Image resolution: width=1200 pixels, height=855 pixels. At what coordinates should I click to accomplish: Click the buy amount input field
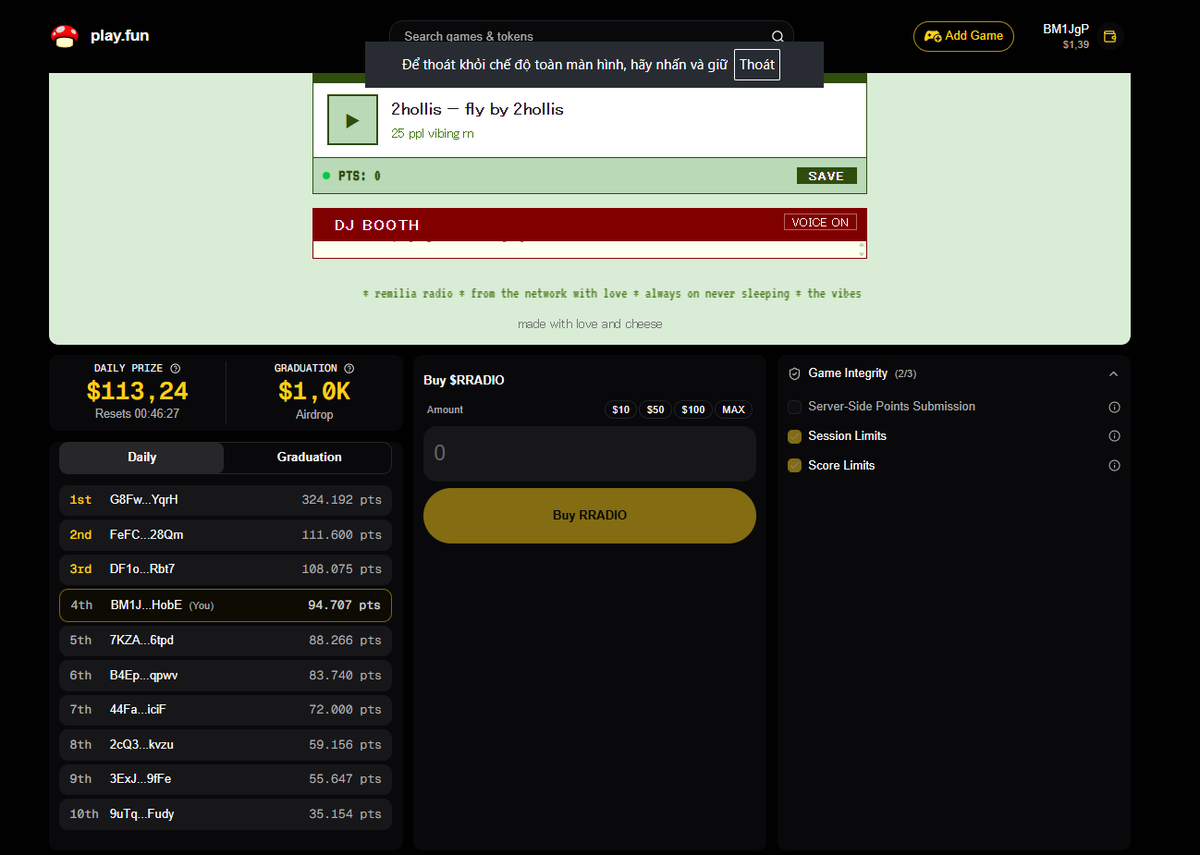pos(589,454)
